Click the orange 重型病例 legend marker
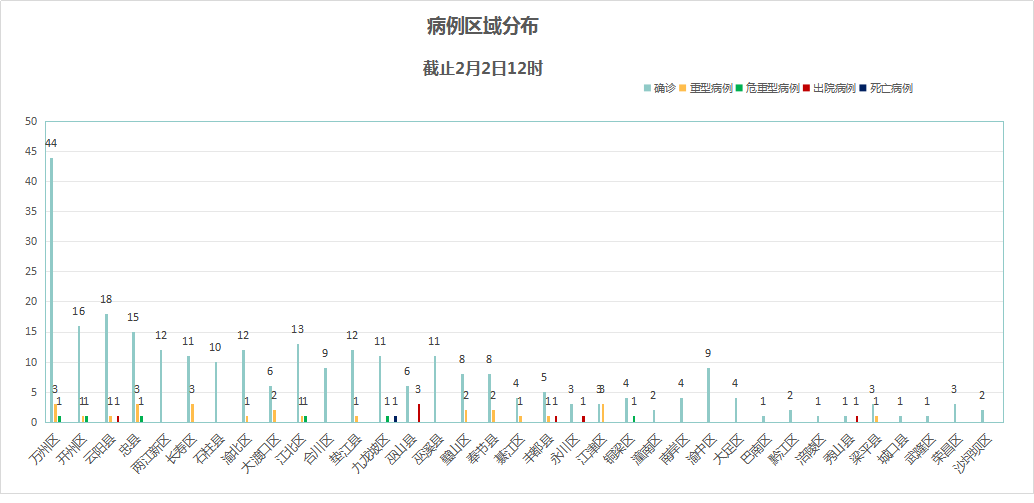Viewport: 1034px width, 503px height. (x=683, y=89)
